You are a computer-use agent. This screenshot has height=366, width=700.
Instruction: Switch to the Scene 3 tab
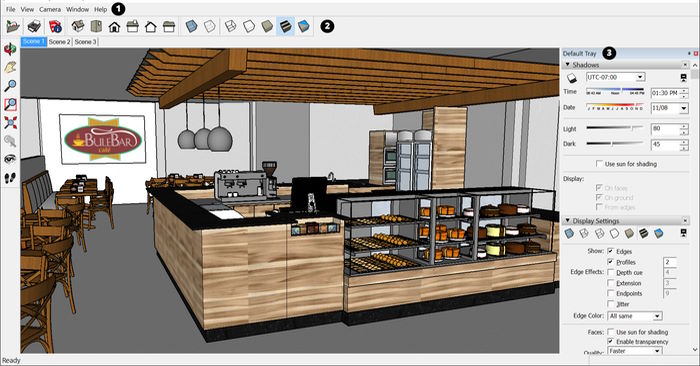pyautogui.click(x=85, y=42)
